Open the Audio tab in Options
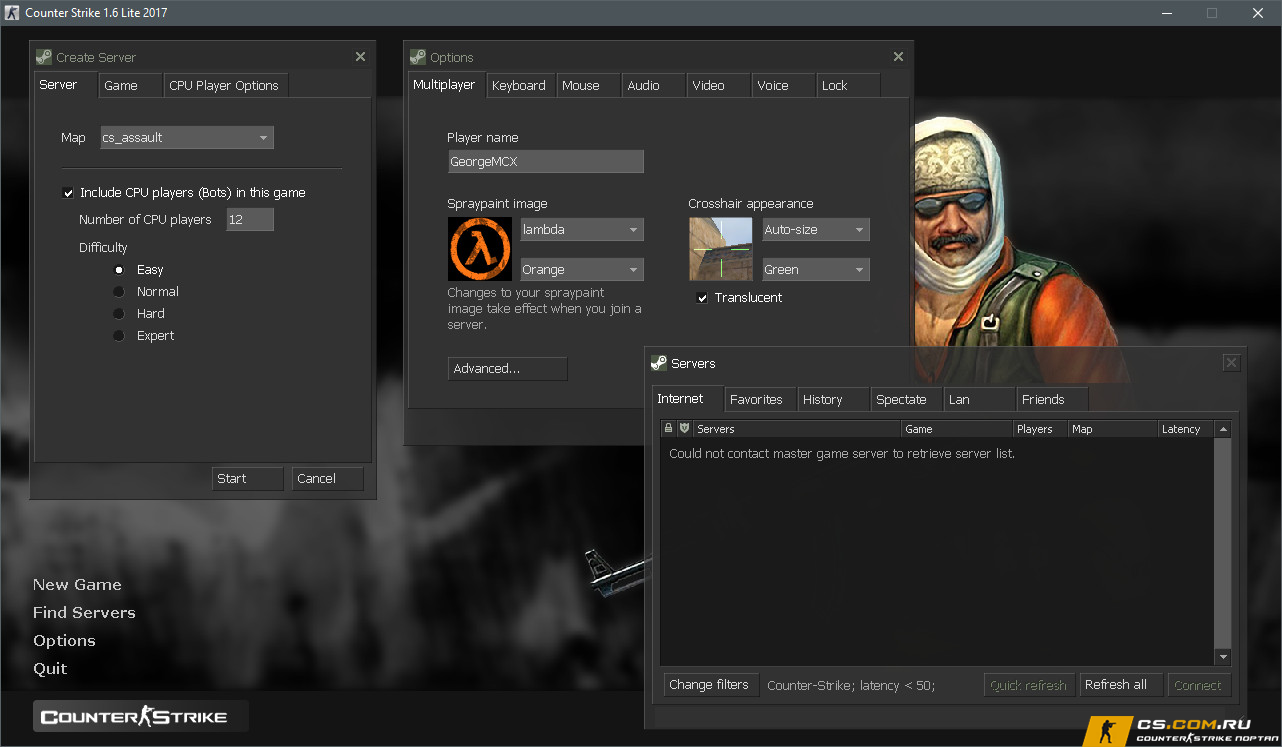This screenshot has height=747, width=1282. click(x=654, y=86)
